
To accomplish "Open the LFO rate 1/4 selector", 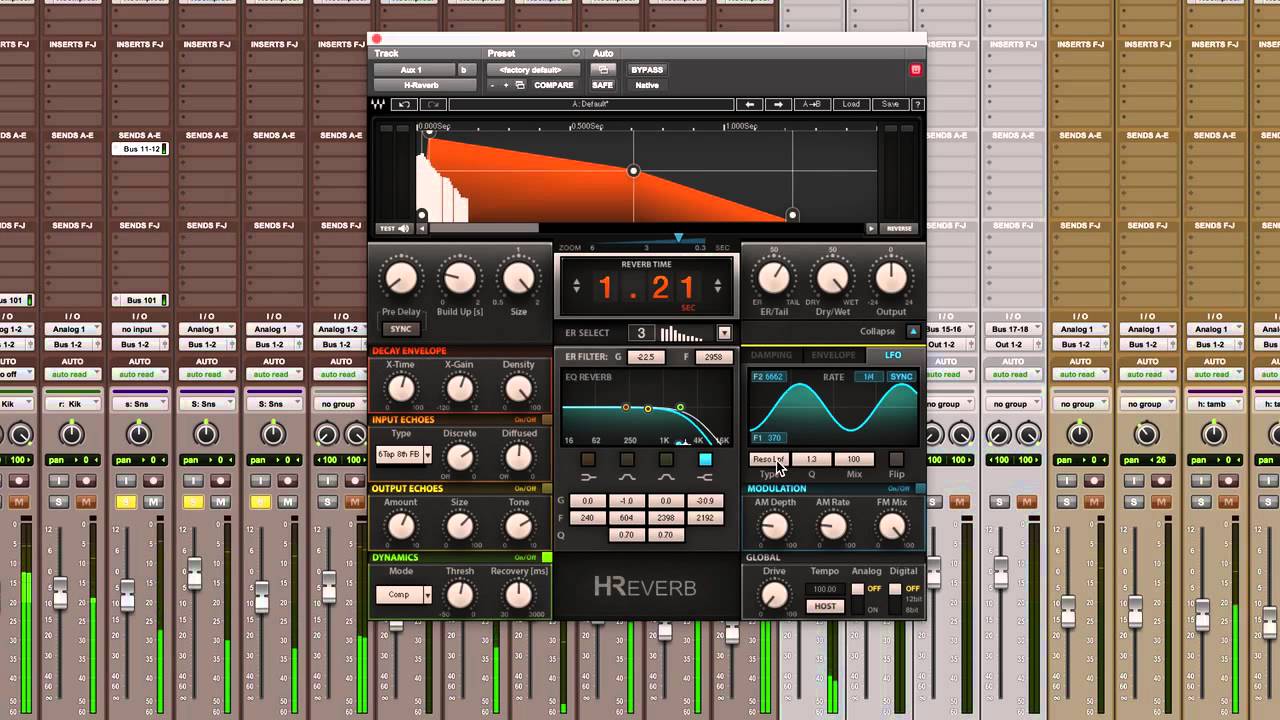I will (x=869, y=377).
